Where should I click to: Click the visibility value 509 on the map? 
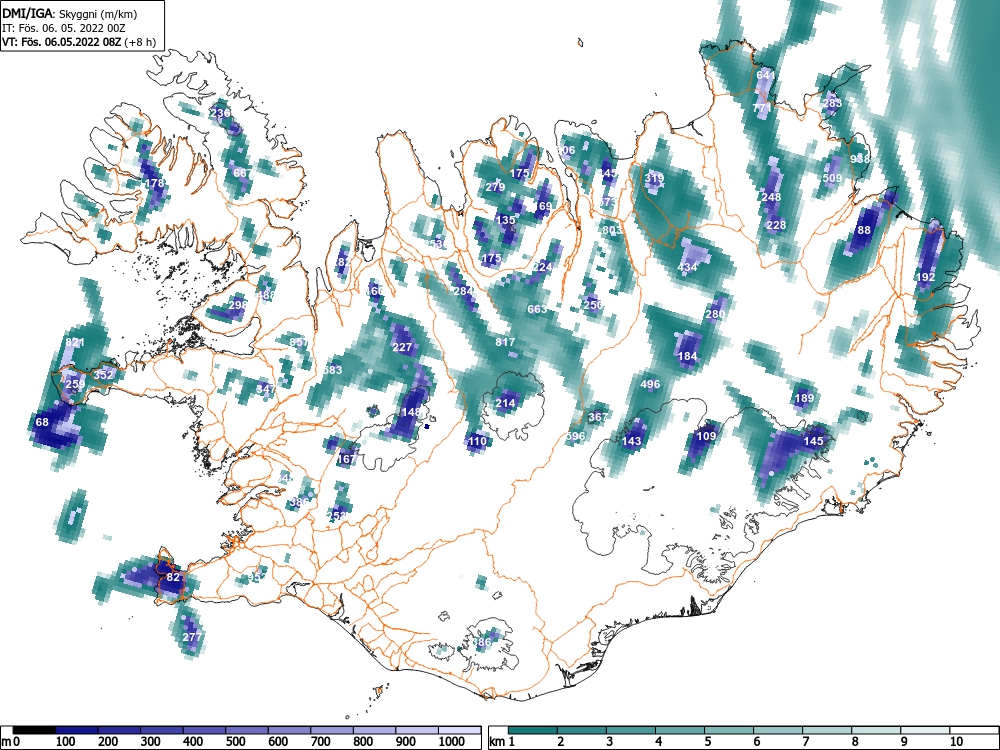pyautogui.click(x=832, y=179)
